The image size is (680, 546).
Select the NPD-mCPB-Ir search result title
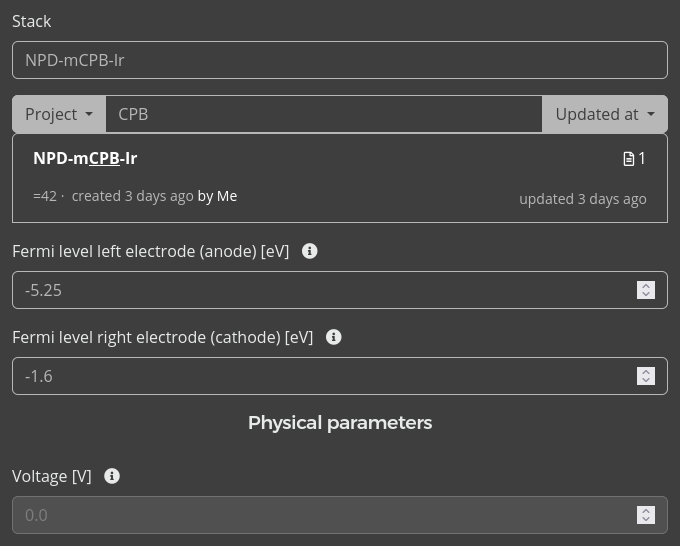click(x=85, y=158)
